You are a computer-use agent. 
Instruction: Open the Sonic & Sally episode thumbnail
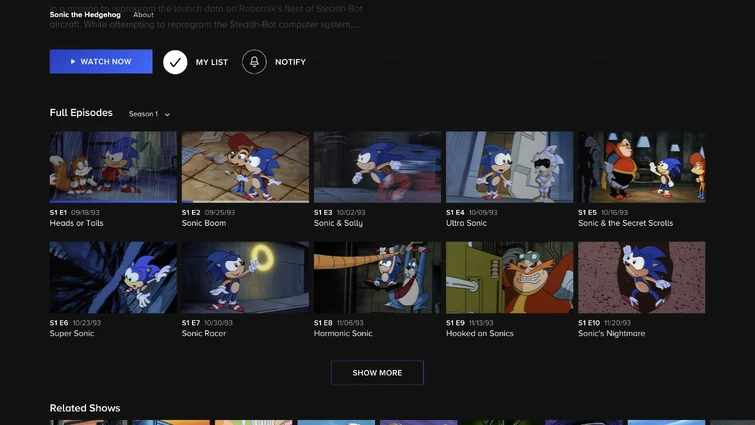[377, 167]
